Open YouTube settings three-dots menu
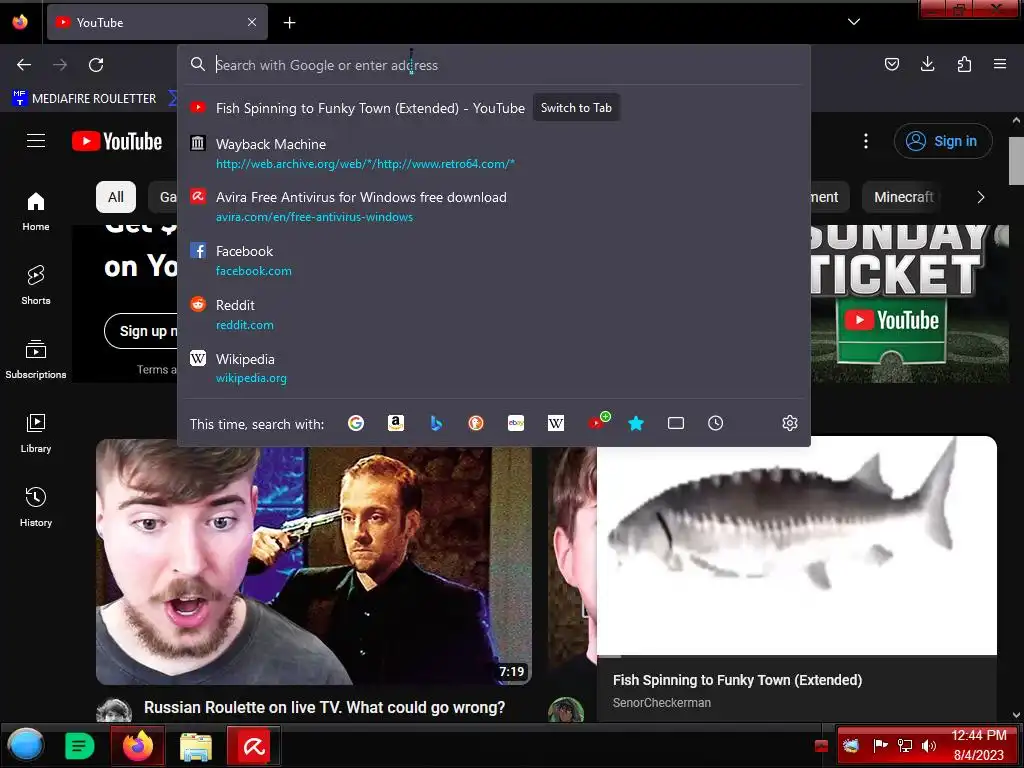Image resolution: width=1024 pixels, height=768 pixels. (866, 141)
